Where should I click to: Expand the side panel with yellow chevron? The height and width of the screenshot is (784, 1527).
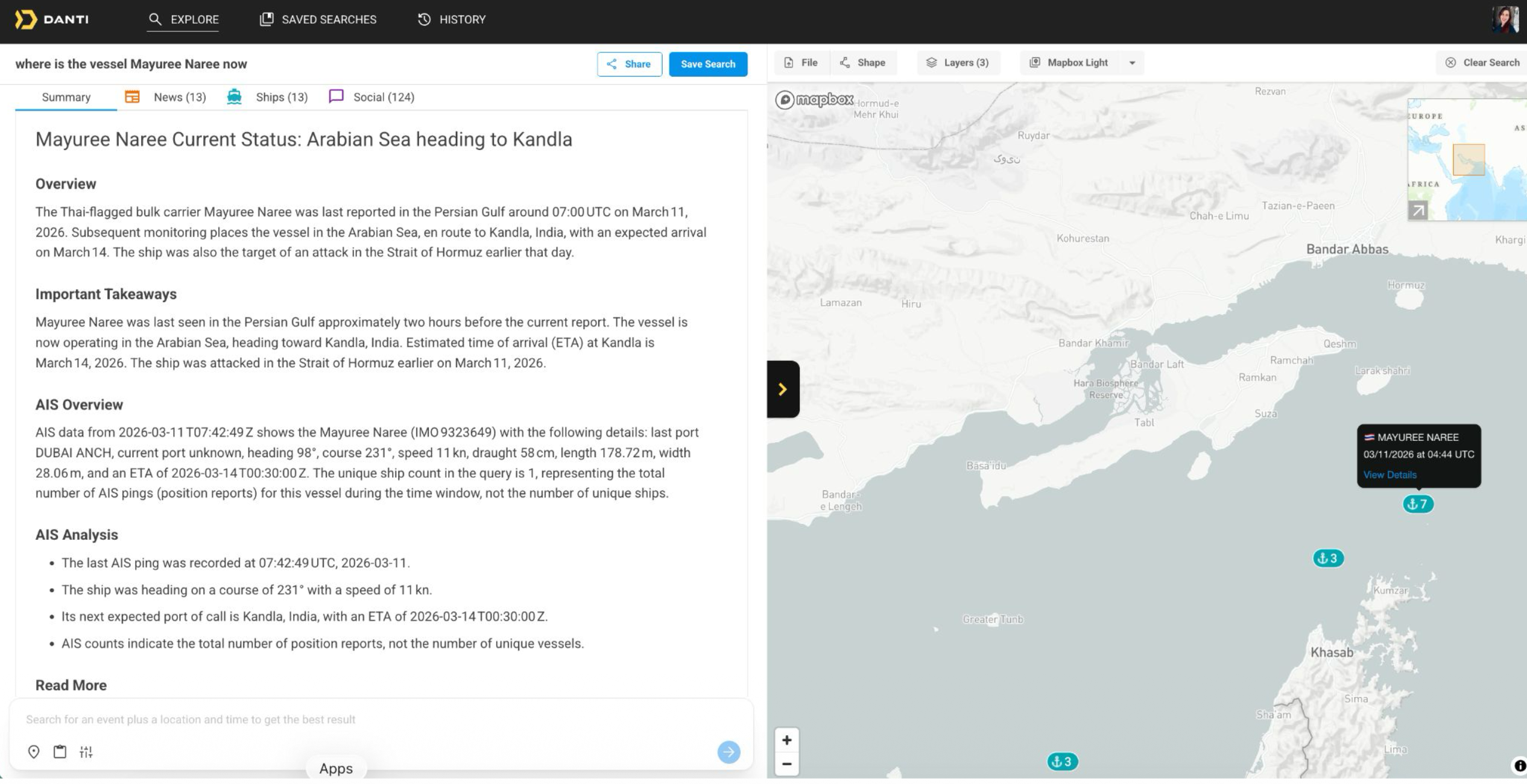tap(783, 389)
